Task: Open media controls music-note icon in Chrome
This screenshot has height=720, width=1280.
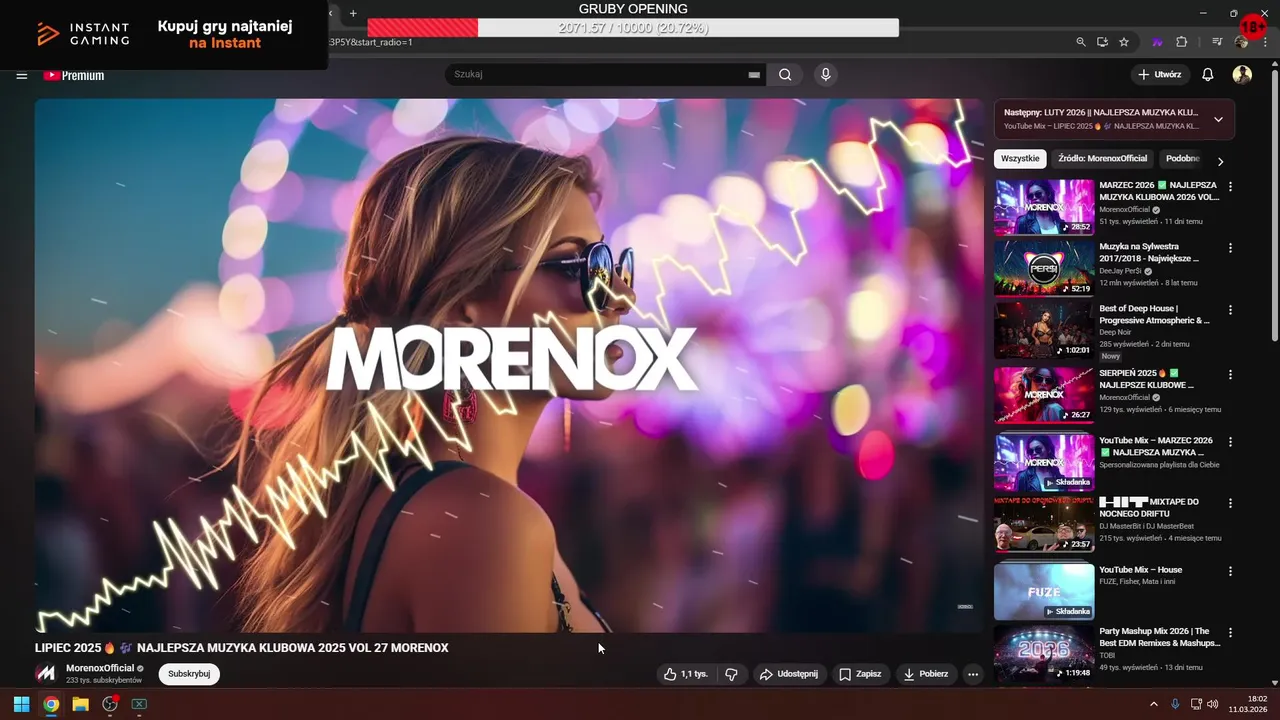Action: point(1217,42)
